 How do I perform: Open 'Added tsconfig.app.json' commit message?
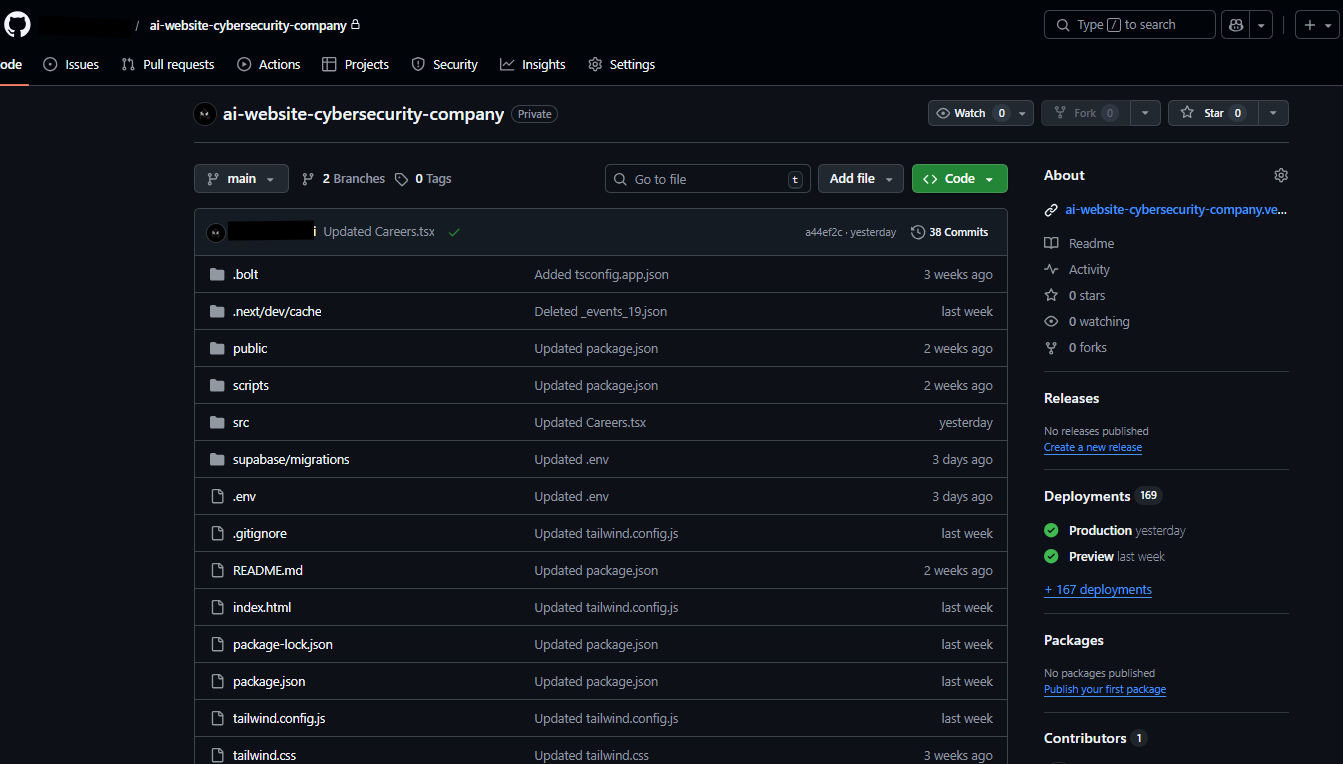(601, 274)
